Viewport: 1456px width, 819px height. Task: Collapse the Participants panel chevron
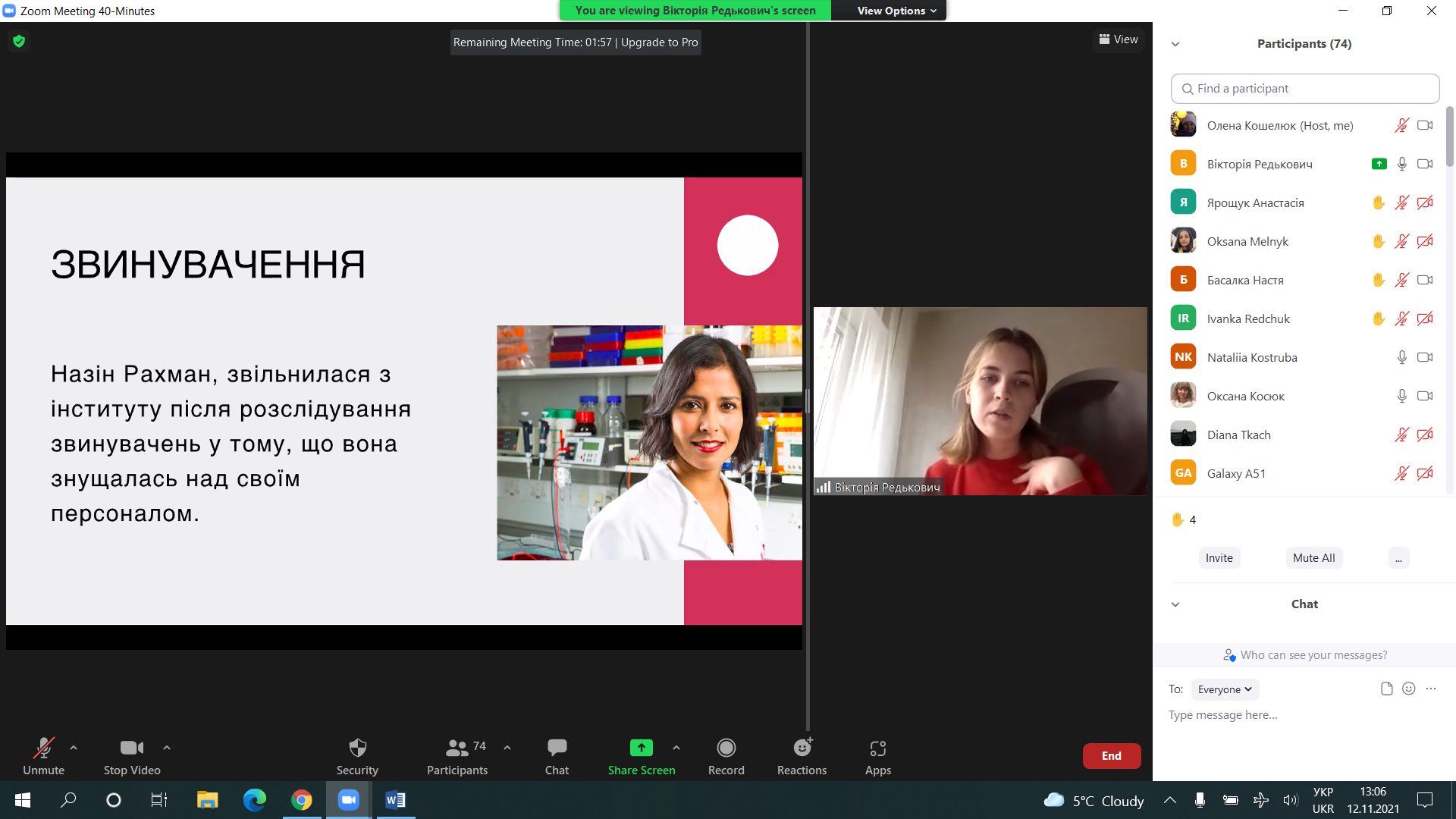click(x=1175, y=44)
